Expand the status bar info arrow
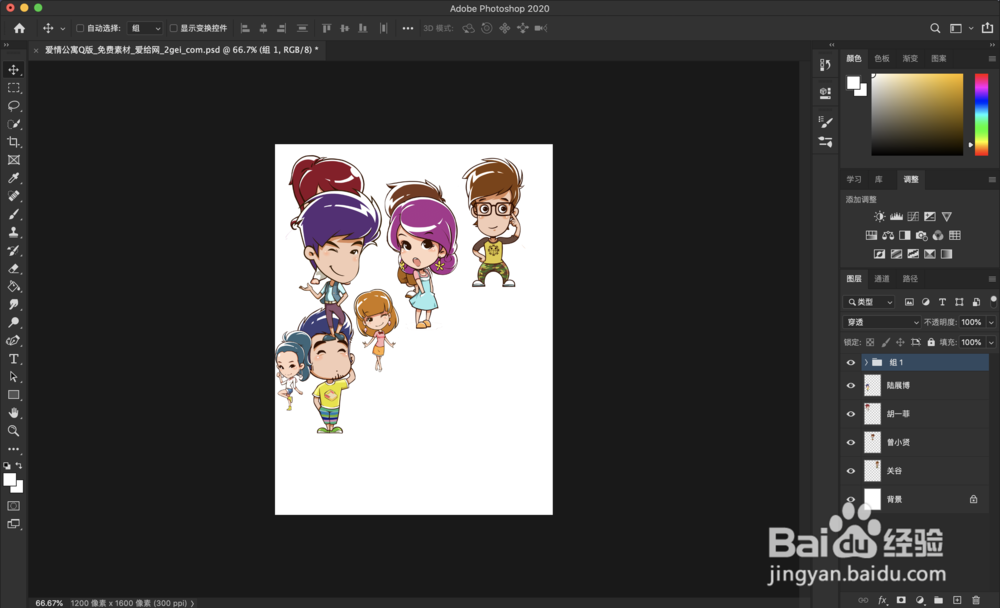The image size is (1000, 608). (x=192, y=603)
